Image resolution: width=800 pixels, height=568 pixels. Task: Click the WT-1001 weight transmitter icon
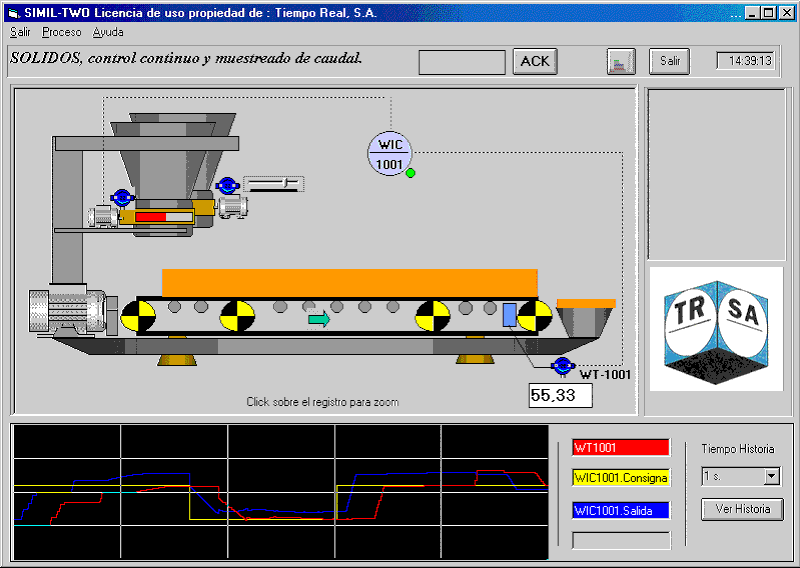pos(563,366)
